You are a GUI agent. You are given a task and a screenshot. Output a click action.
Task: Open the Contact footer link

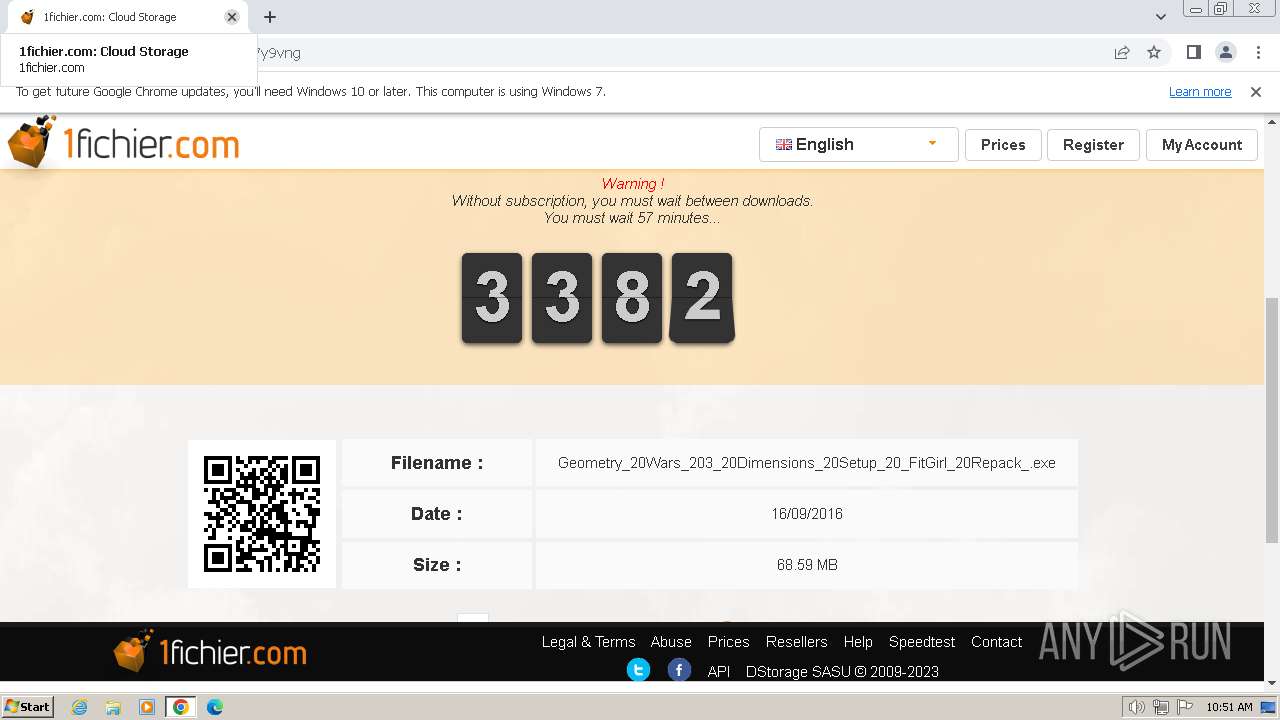tap(996, 642)
